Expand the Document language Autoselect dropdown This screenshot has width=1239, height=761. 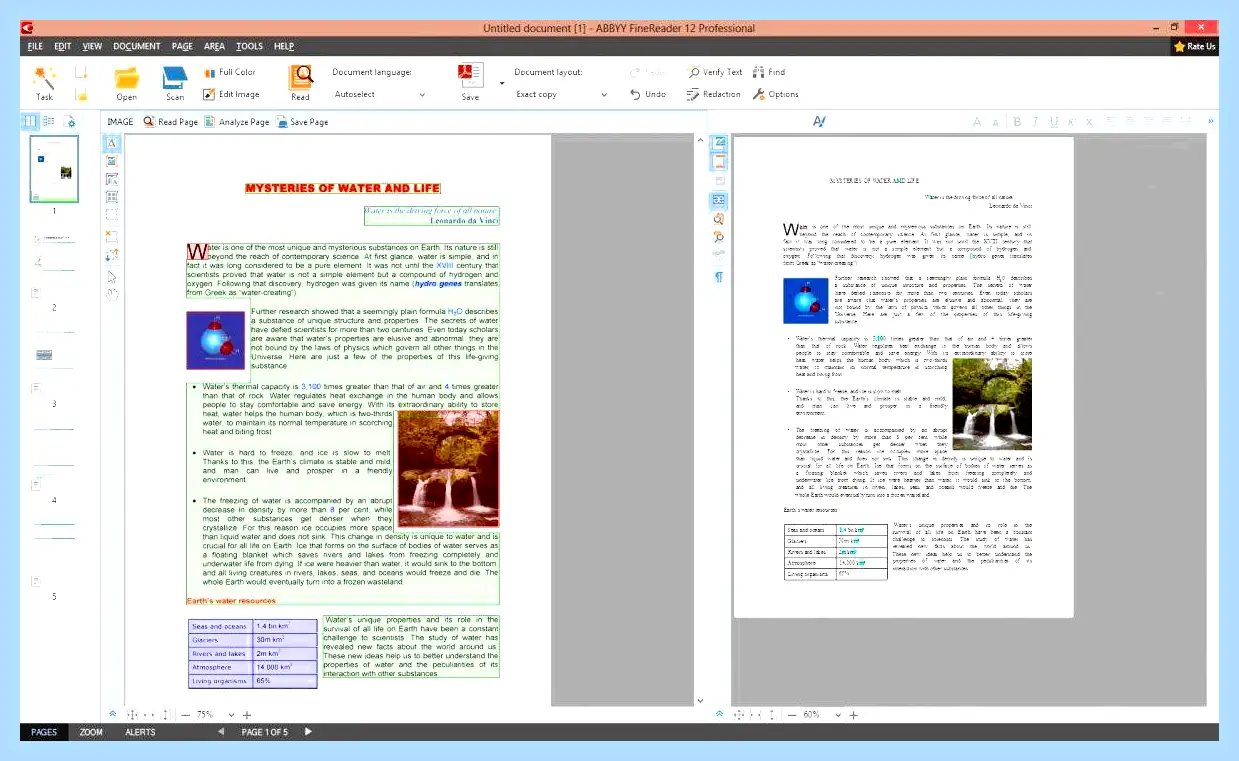click(378, 95)
